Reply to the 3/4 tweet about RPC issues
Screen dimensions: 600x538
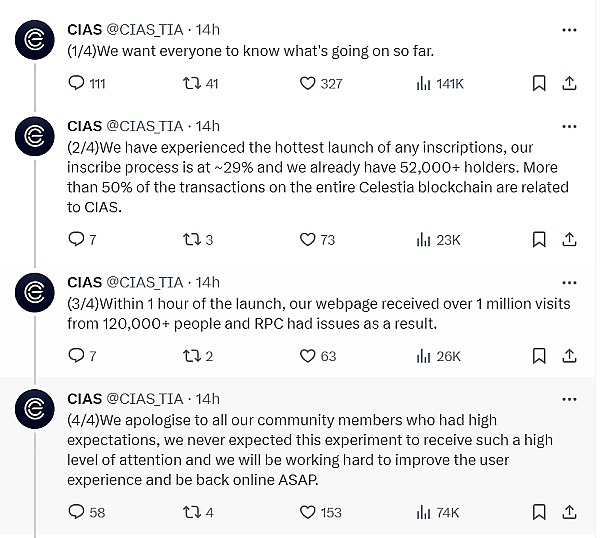coord(76,356)
